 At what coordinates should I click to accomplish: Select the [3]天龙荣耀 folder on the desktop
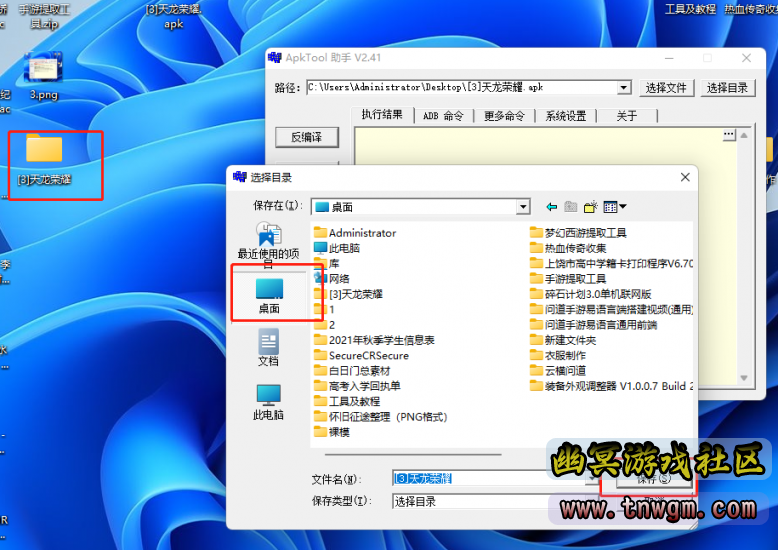(x=44, y=160)
